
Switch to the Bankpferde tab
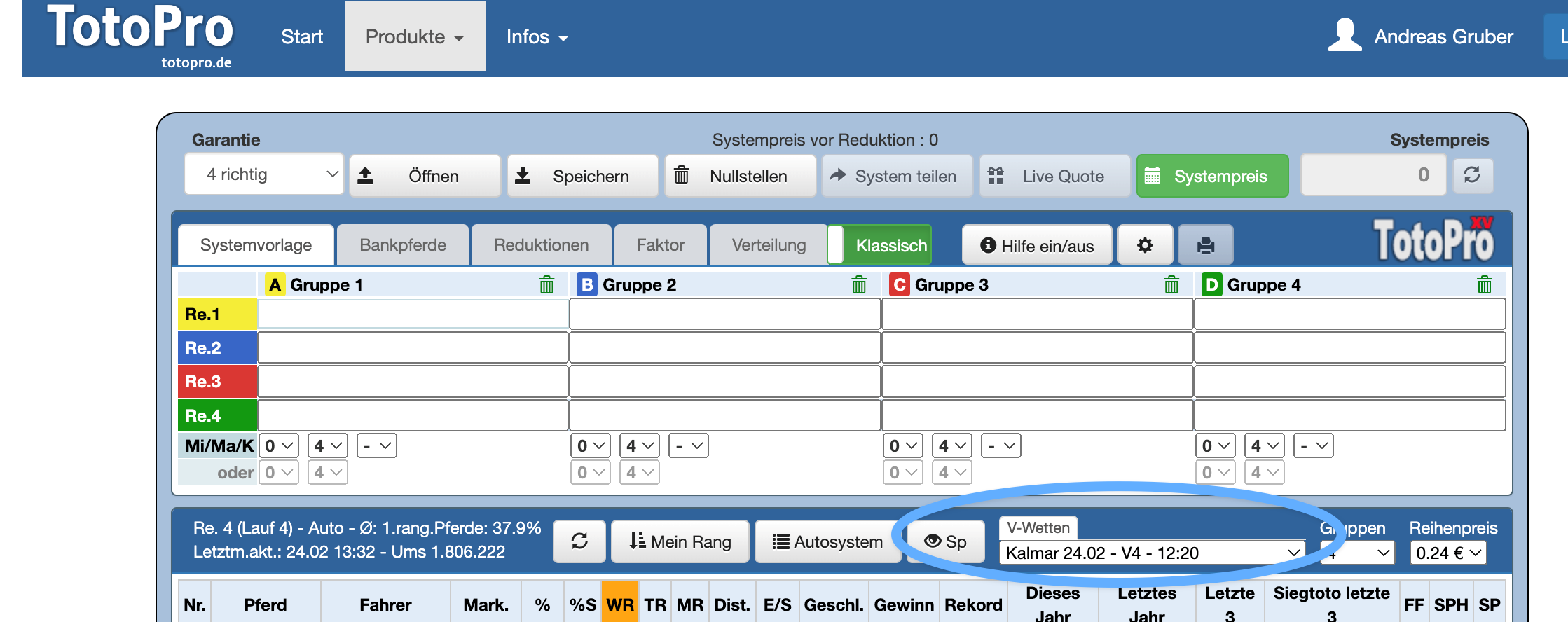[x=403, y=245]
